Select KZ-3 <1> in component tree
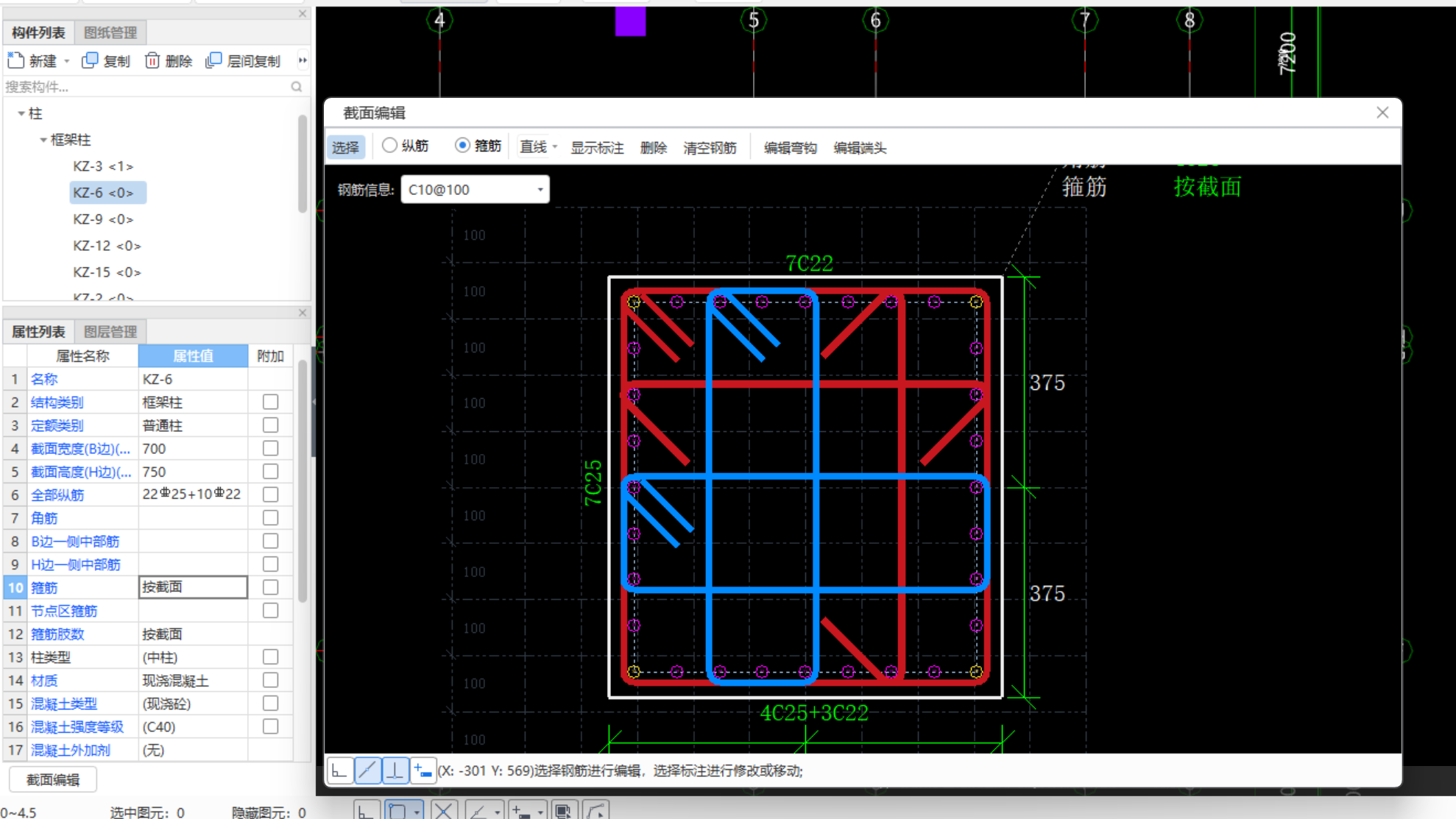 coord(103,166)
